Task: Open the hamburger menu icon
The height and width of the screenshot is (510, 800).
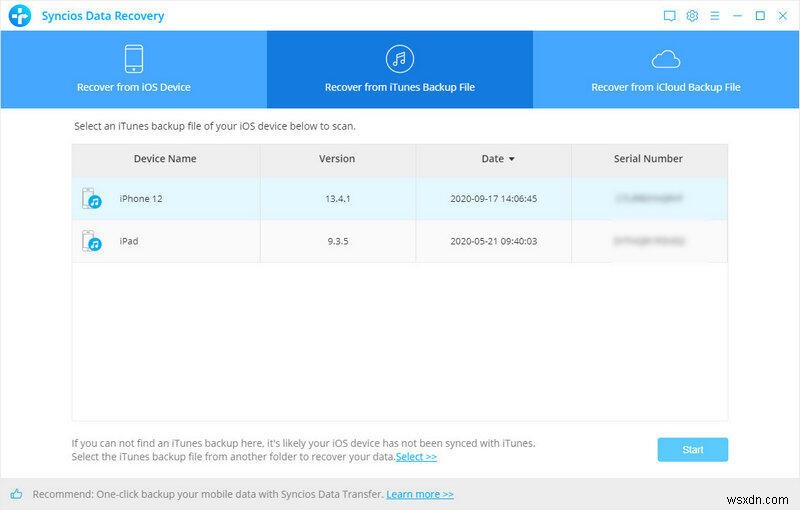Action: [715, 16]
